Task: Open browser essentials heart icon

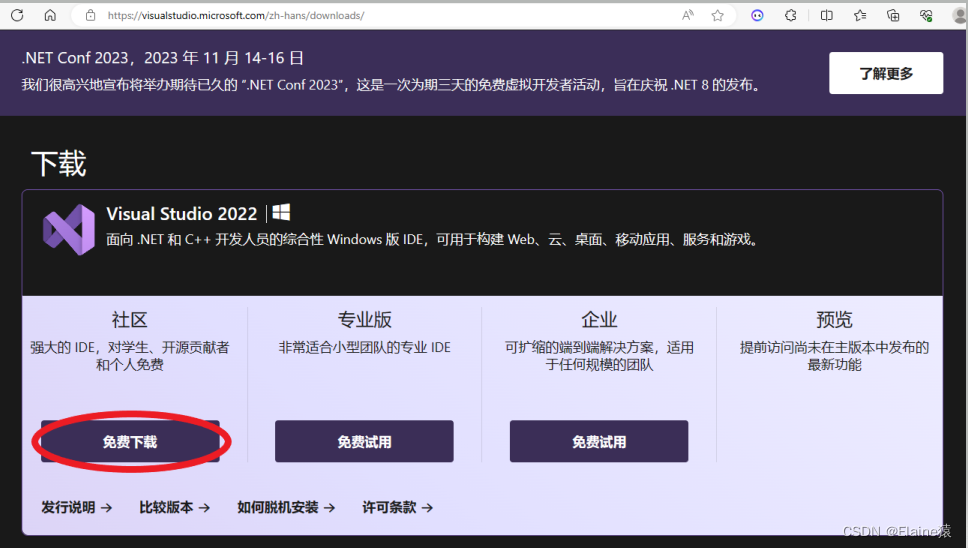Action: [x=926, y=15]
